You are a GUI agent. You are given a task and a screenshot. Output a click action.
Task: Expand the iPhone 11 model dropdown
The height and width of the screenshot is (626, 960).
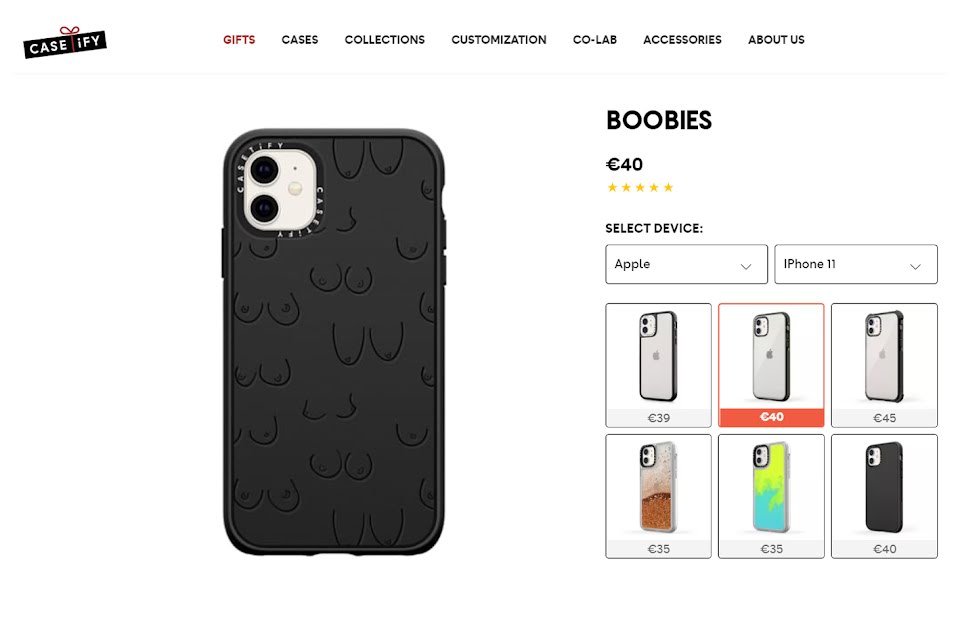856,264
